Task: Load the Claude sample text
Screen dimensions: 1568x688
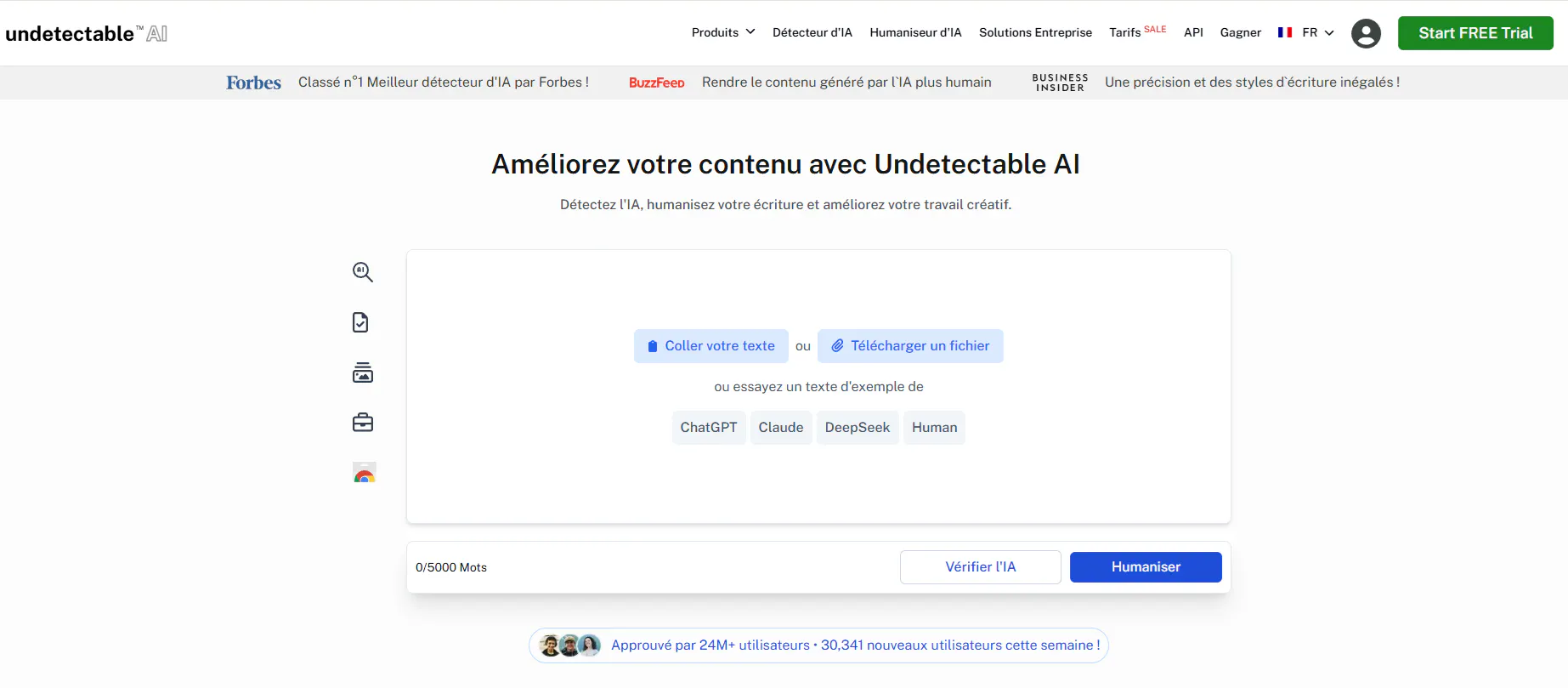Action: point(781,428)
